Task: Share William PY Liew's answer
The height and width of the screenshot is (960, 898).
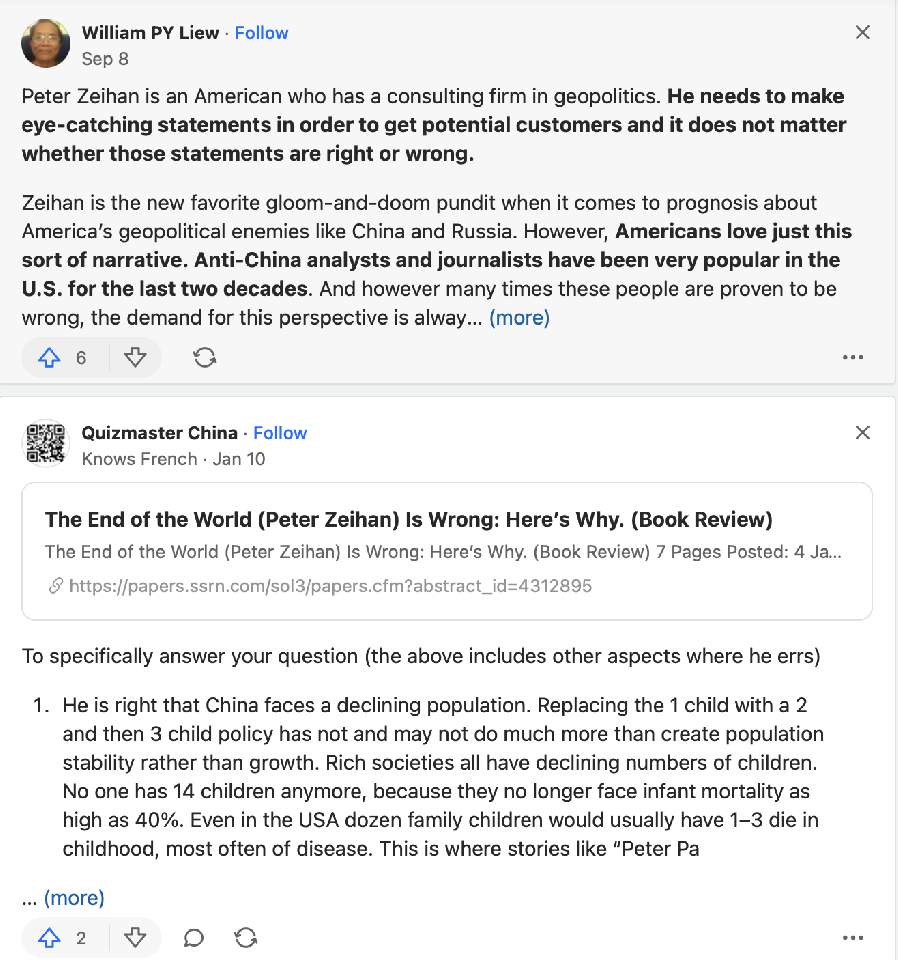Action: point(205,357)
